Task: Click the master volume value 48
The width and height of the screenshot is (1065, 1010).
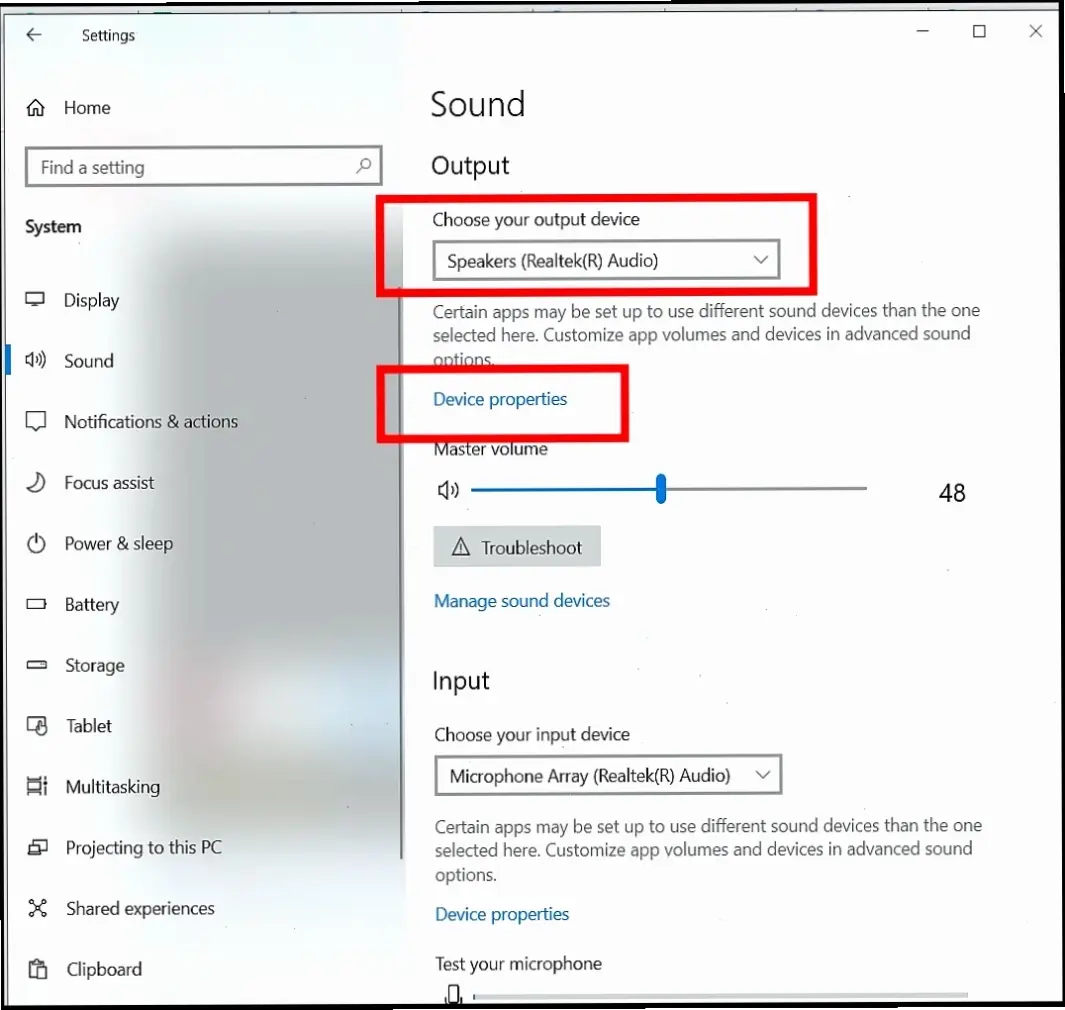Action: [x=952, y=492]
